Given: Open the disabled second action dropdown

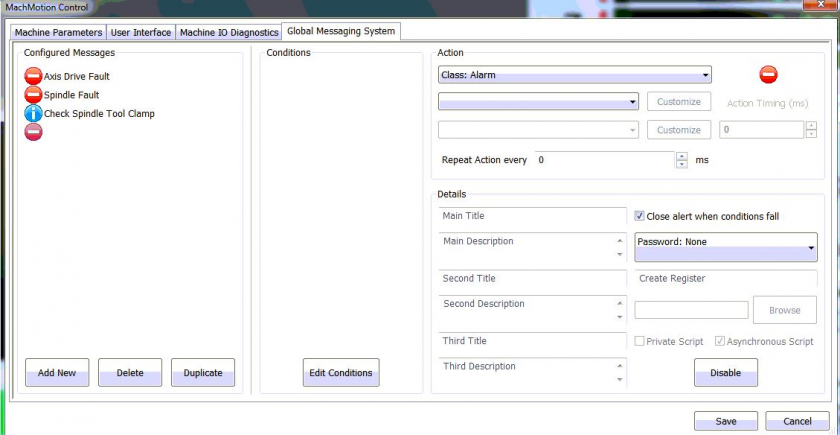Looking at the screenshot, I should [538, 130].
